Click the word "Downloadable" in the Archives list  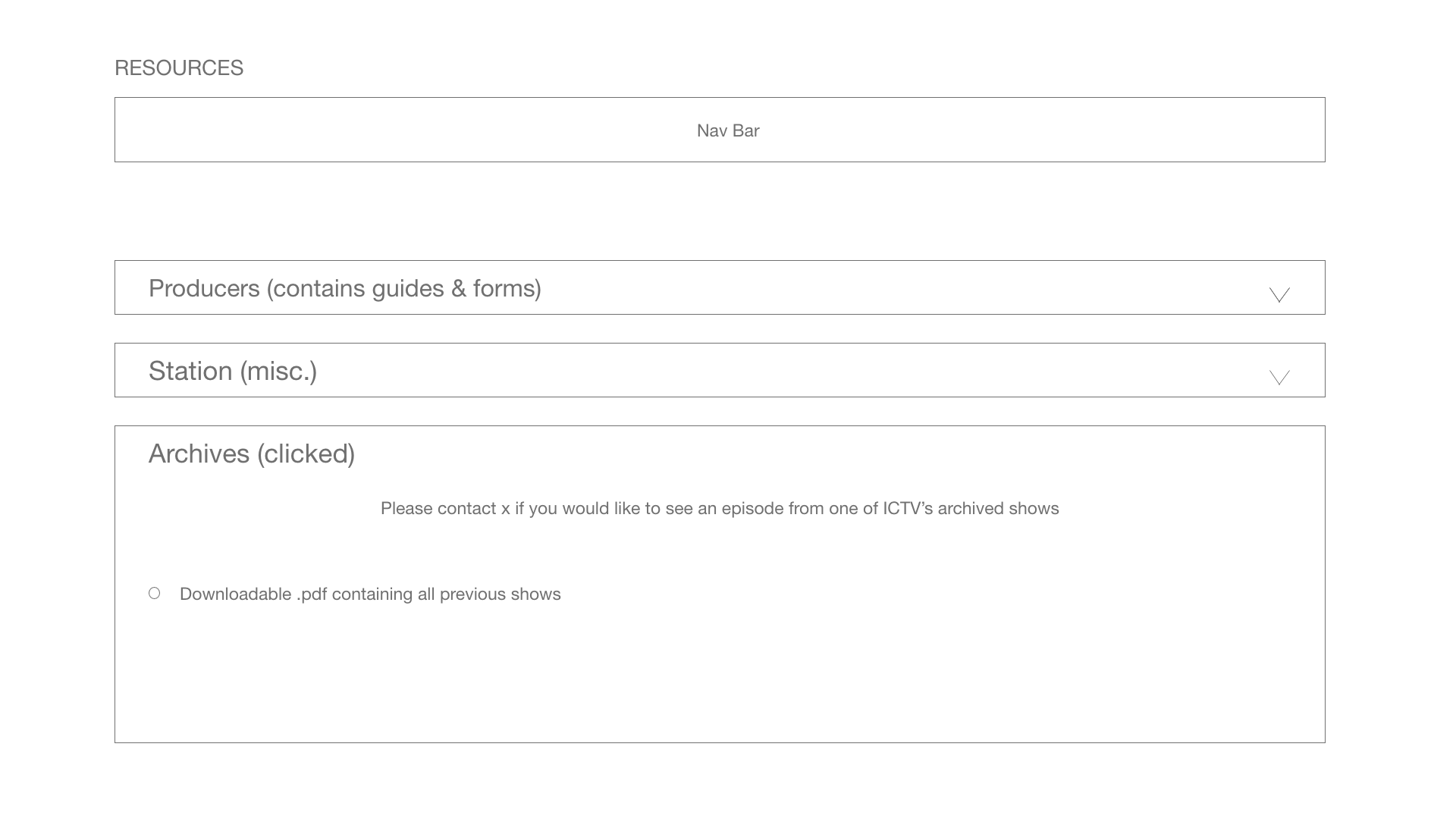coord(235,594)
